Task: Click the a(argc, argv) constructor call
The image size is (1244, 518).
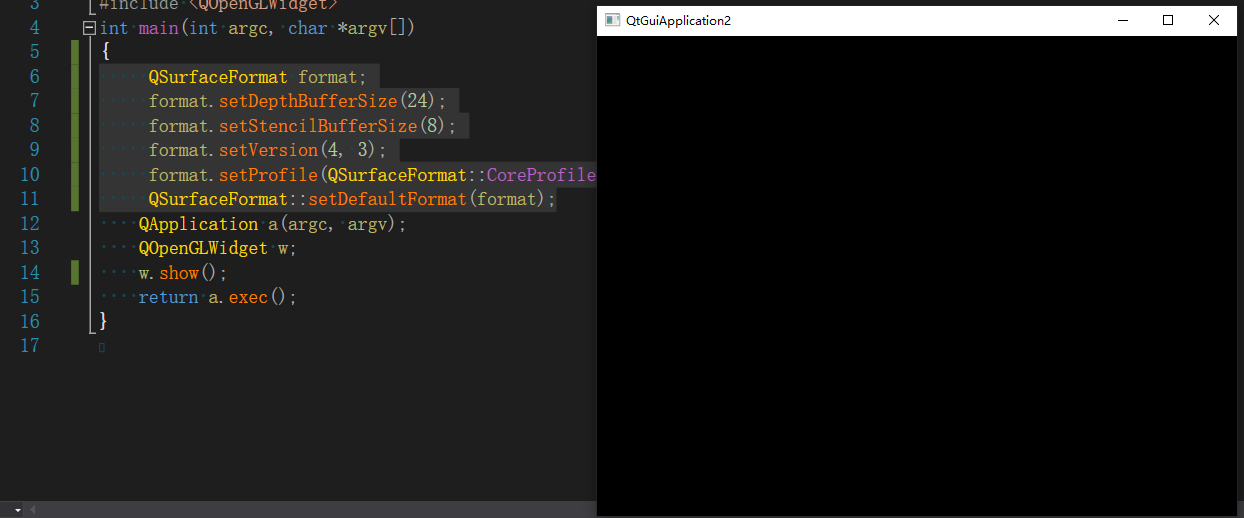Action: pyautogui.click(x=333, y=224)
